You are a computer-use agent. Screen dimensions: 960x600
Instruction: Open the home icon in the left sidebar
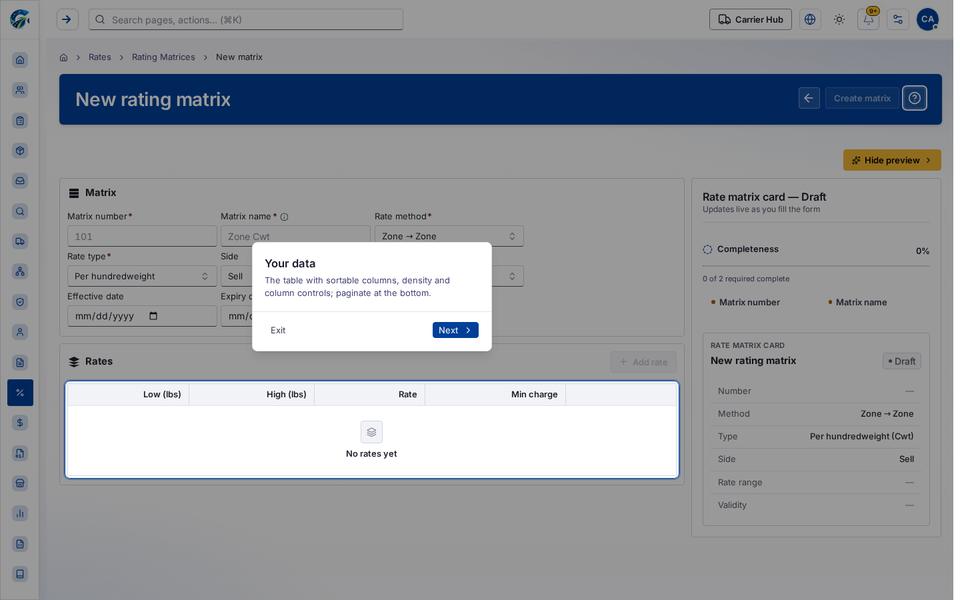point(20,60)
